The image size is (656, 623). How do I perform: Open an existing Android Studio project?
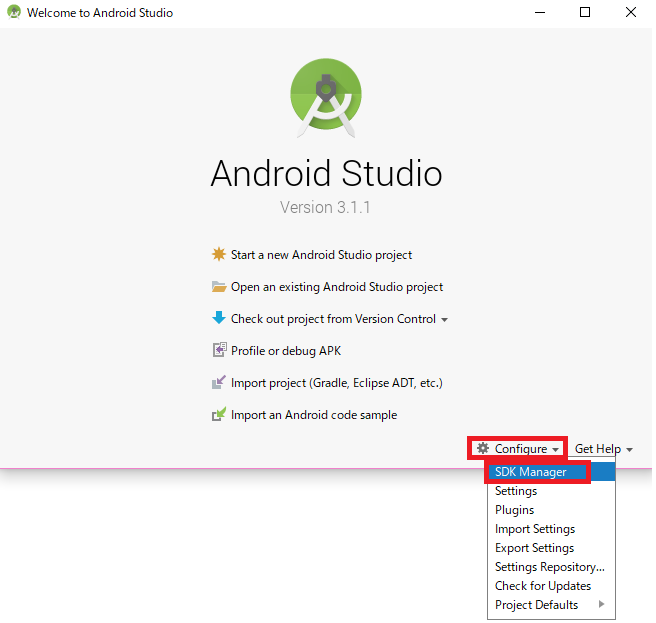tap(337, 287)
